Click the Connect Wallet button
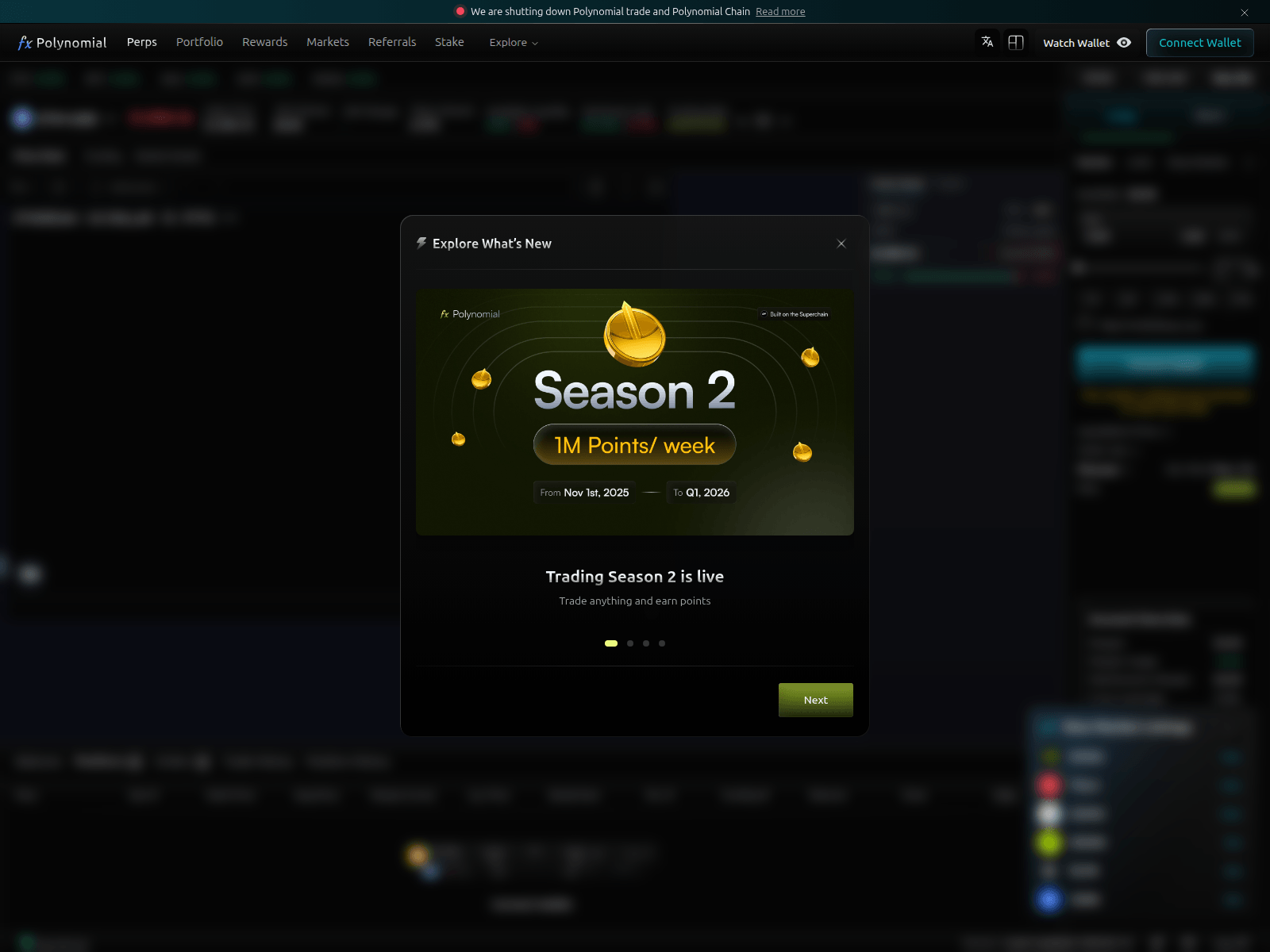1270x952 pixels. tap(1200, 43)
